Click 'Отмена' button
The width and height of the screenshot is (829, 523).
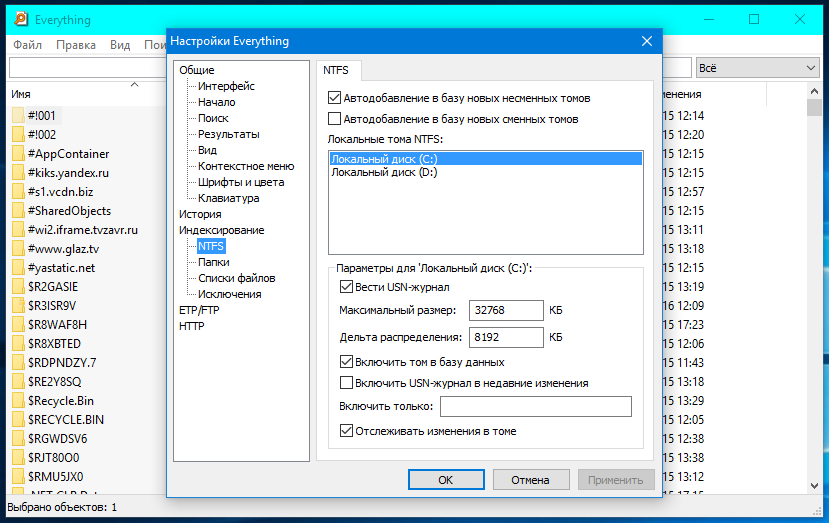[x=531, y=480]
